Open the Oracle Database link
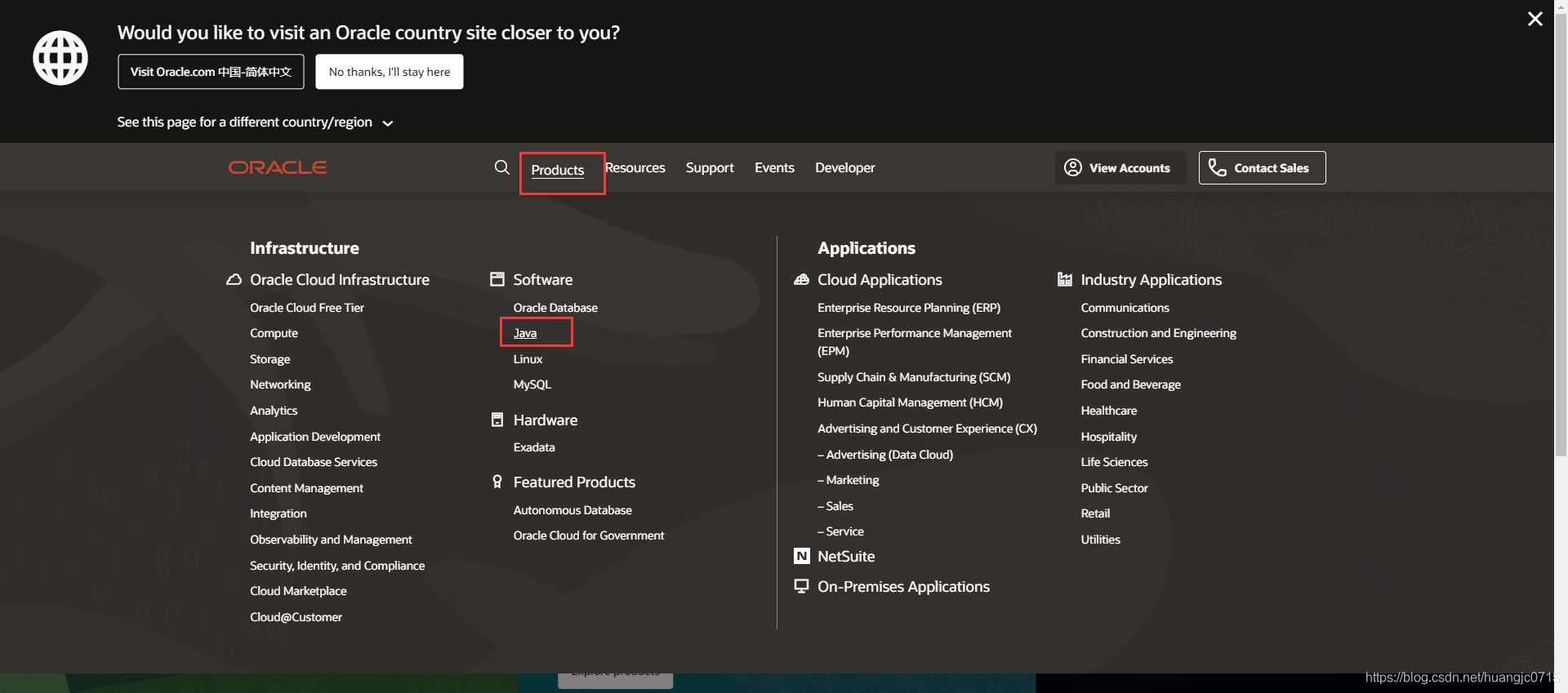This screenshot has height=693, width=1568. tap(555, 308)
